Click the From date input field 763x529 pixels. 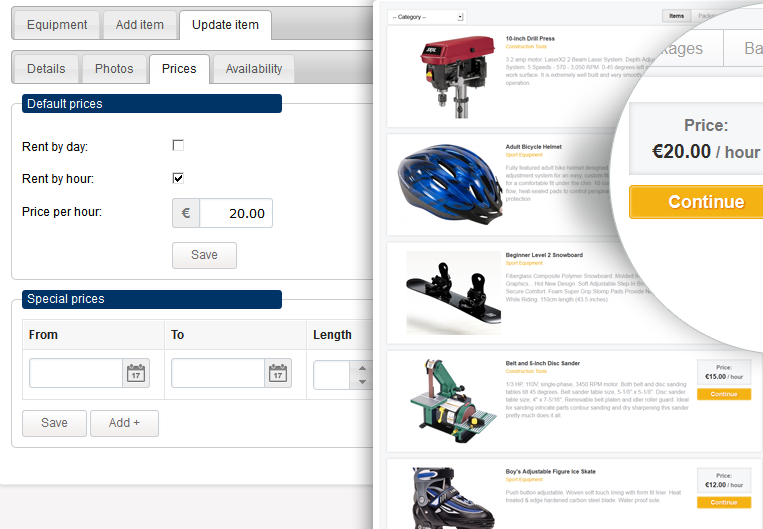pyautogui.click(x=76, y=373)
